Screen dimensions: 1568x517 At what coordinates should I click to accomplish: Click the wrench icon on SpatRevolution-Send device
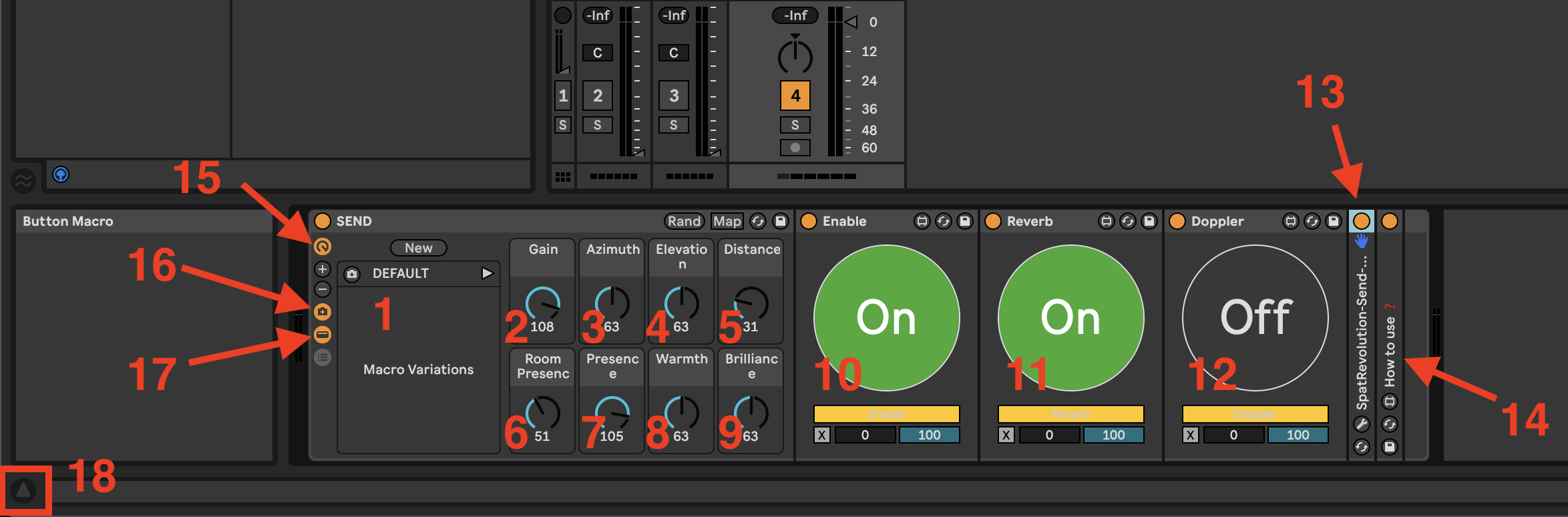[x=1361, y=424]
